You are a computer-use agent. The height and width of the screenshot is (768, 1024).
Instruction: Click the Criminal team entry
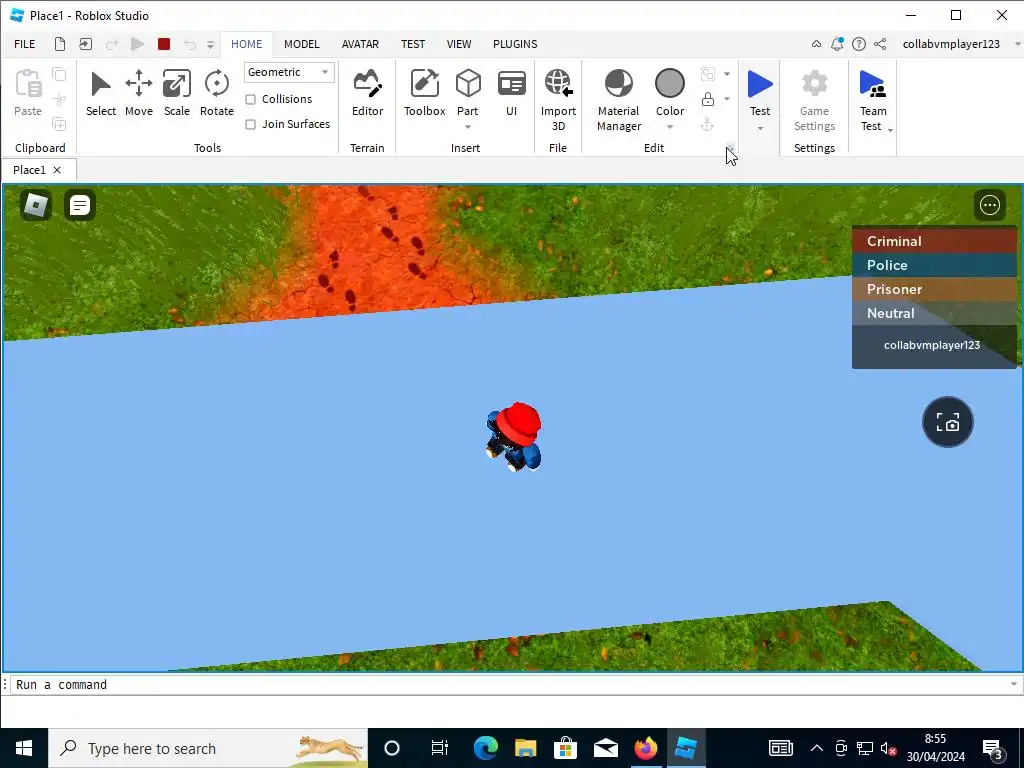934,241
